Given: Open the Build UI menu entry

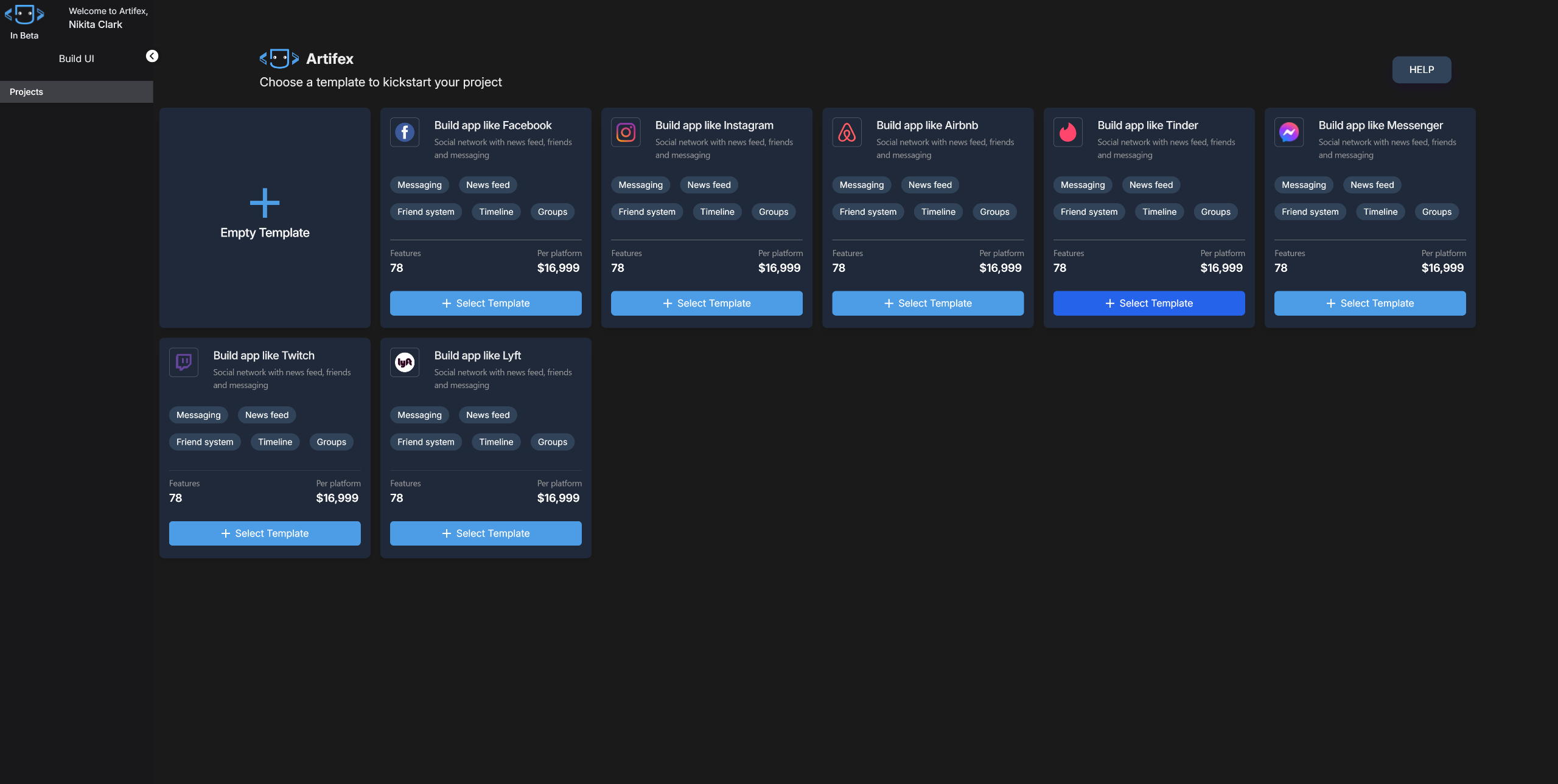Looking at the screenshot, I should (76, 58).
